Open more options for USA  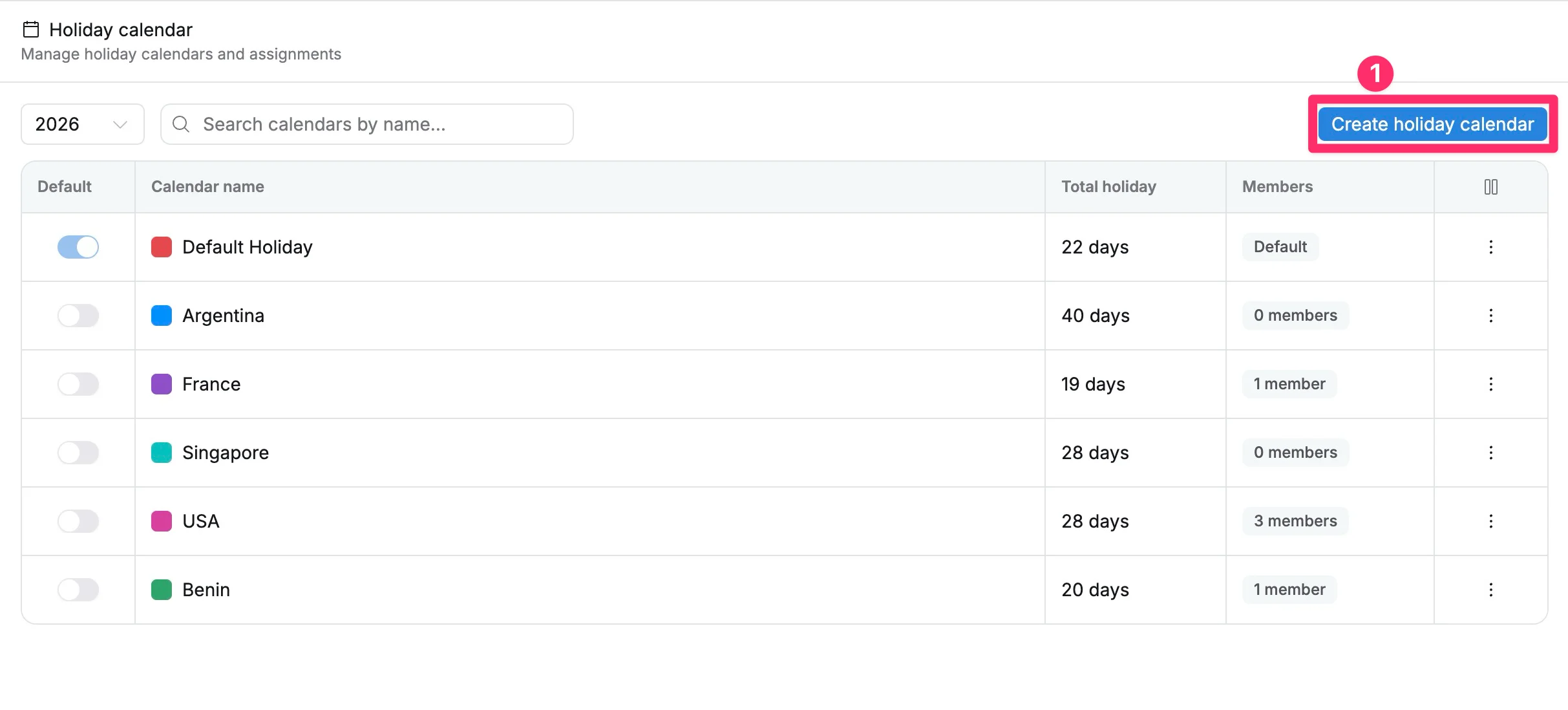tap(1491, 521)
